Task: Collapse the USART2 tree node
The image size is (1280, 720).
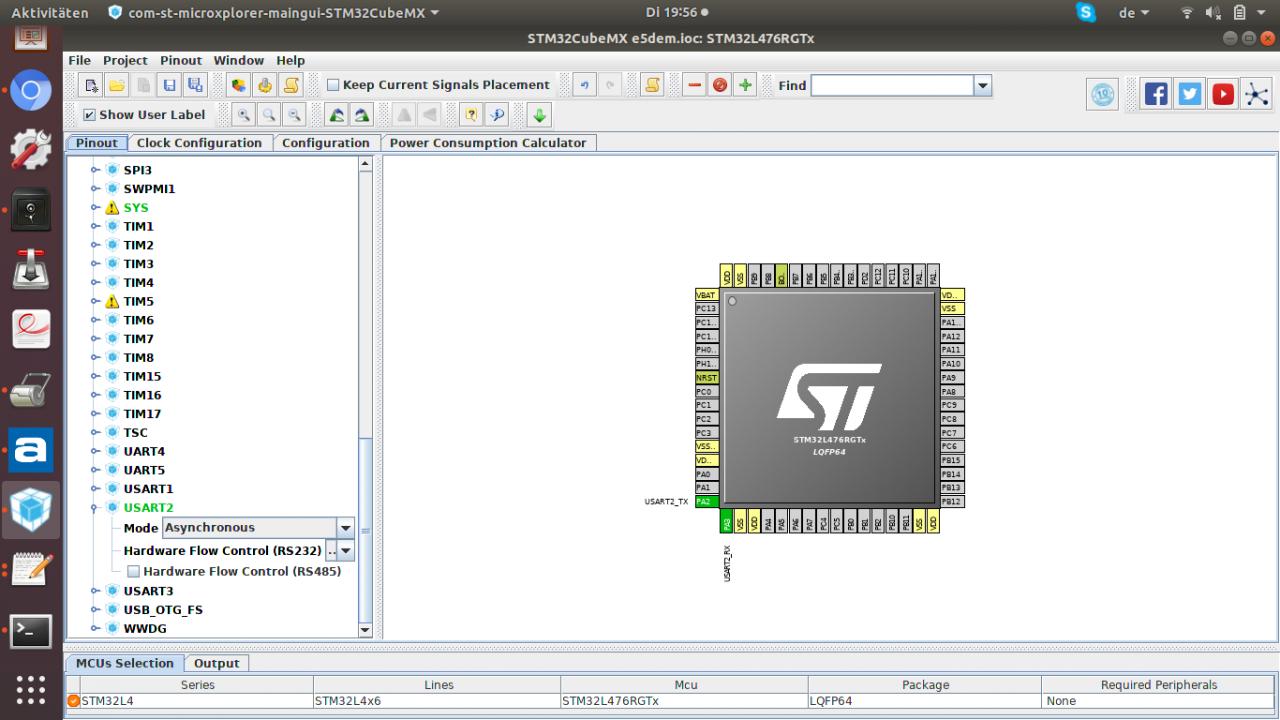Action: point(96,508)
